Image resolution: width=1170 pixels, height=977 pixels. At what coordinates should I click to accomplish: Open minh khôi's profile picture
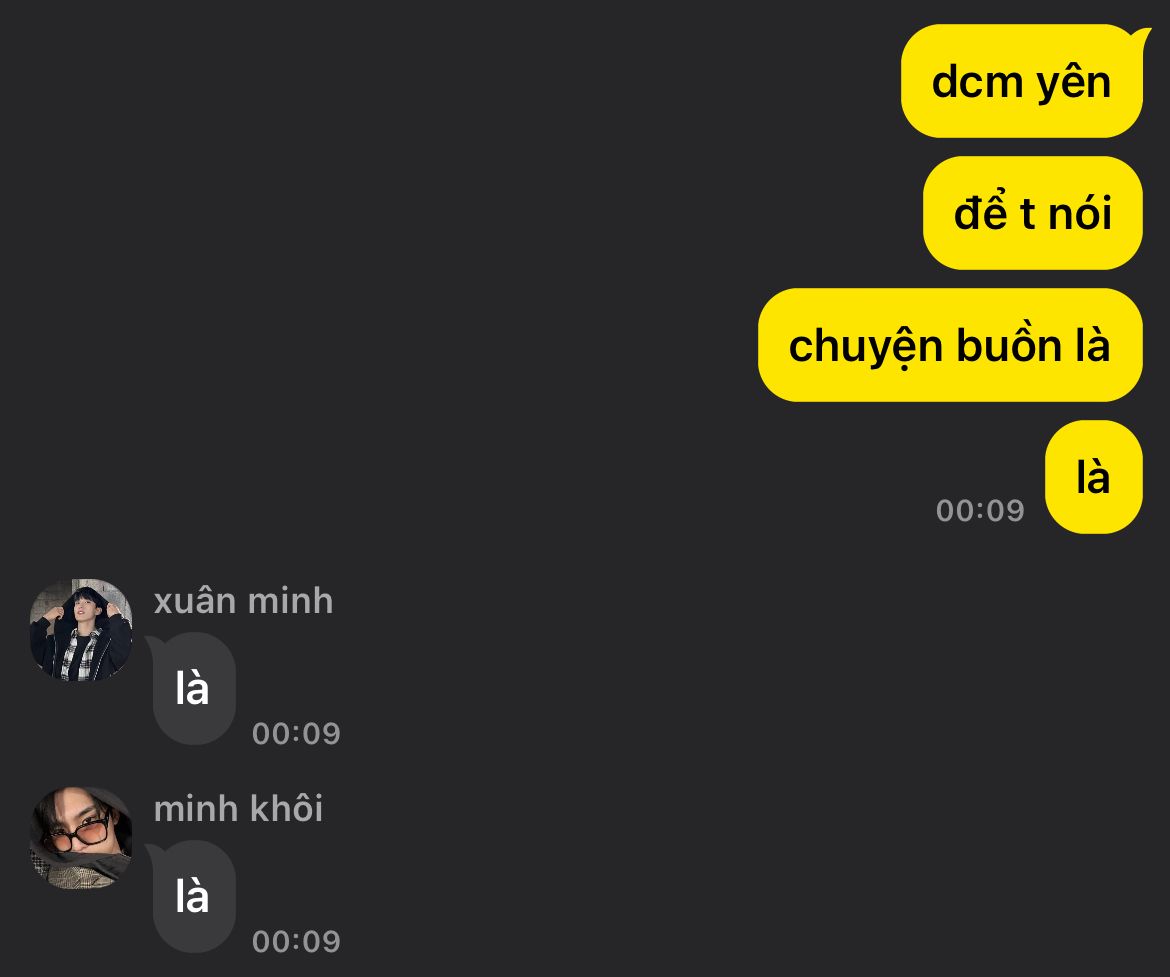point(81,837)
